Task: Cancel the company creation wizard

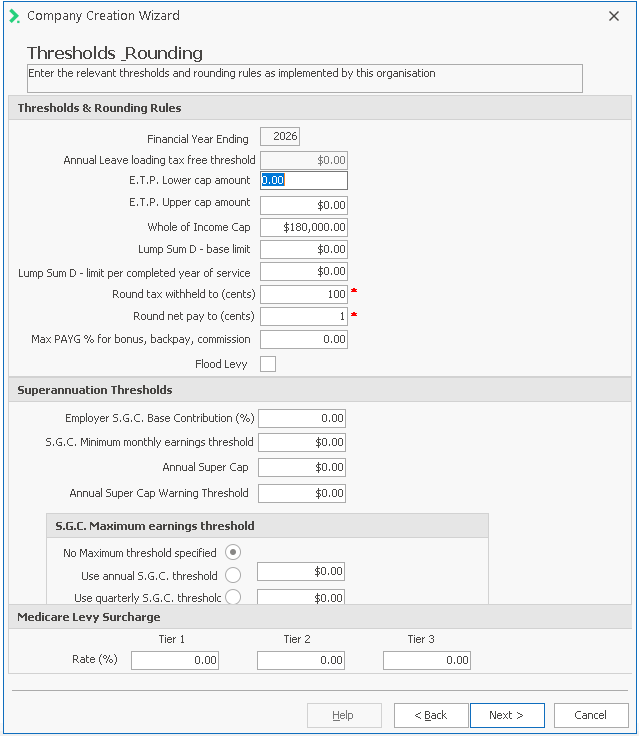Action: [x=590, y=715]
